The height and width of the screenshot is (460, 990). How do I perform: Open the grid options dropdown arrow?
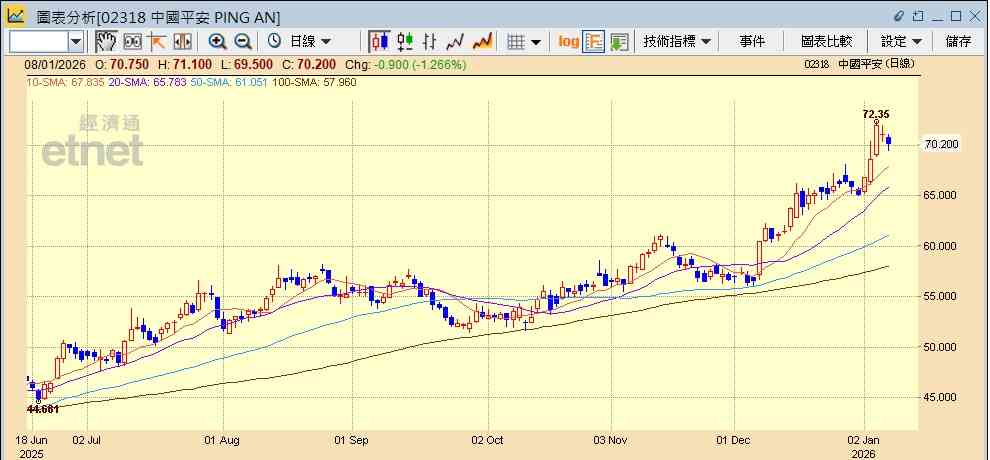tap(535, 42)
